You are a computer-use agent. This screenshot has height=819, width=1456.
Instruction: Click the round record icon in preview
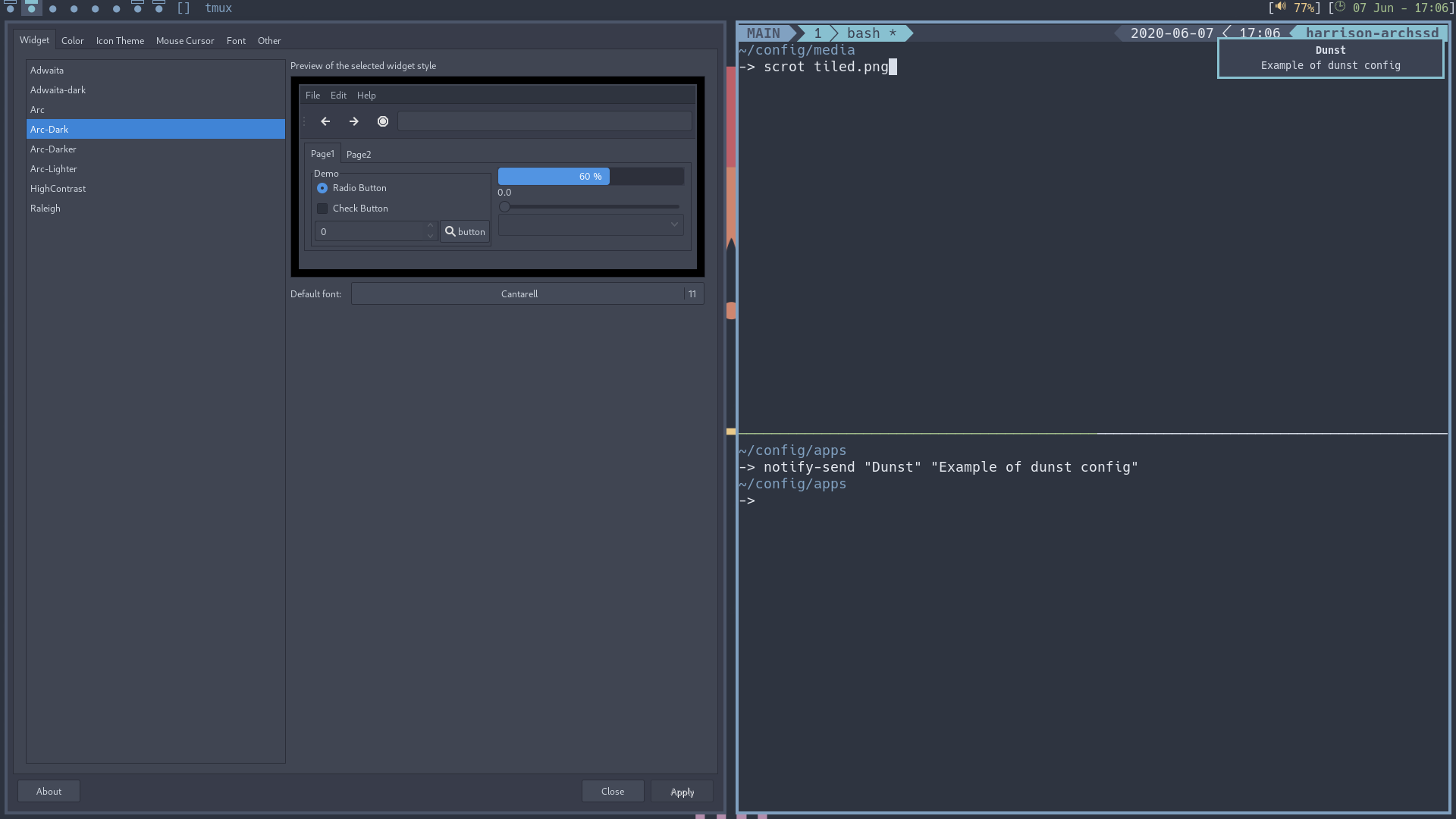pyautogui.click(x=383, y=121)
